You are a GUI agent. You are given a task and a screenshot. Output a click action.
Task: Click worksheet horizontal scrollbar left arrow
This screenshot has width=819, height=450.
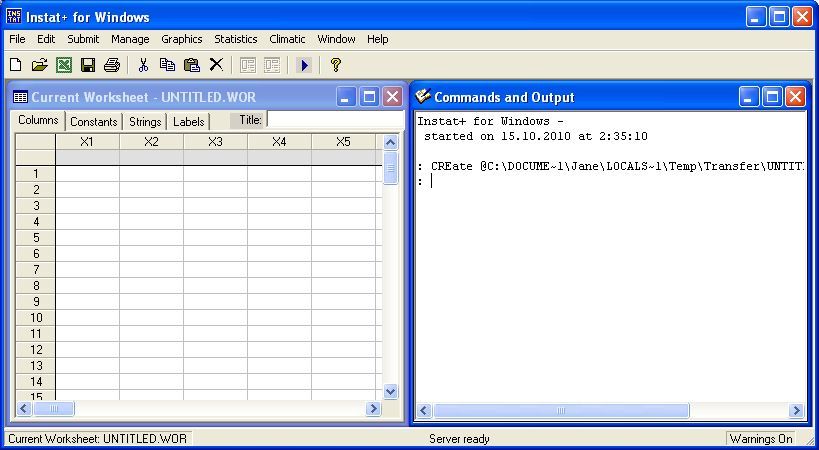pyautogui.click(x=24, y=408)
